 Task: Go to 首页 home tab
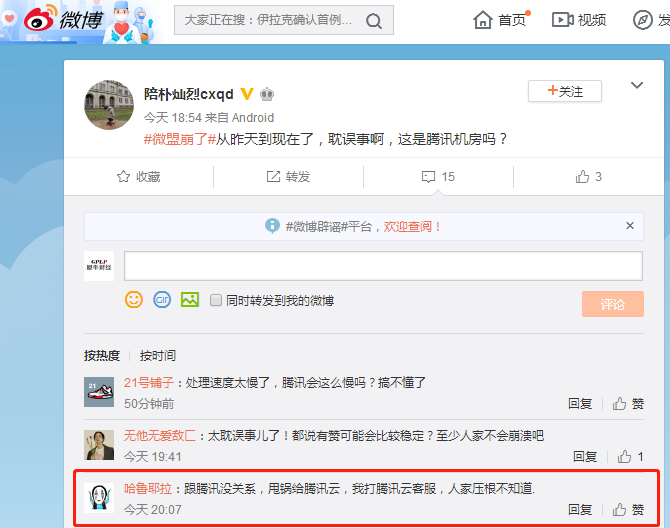pos(500,20)
